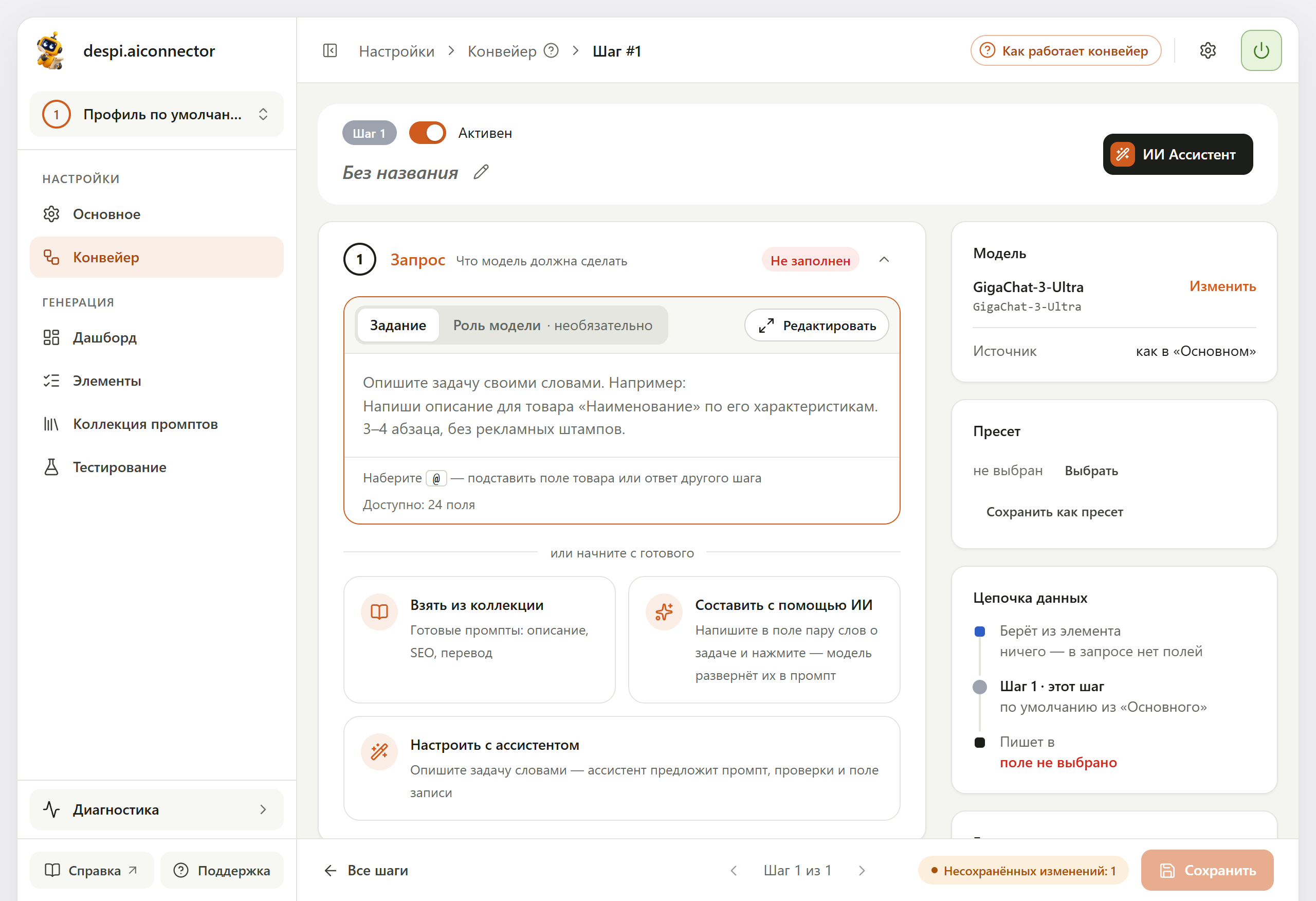Click the task description text field

coord(622,406)
